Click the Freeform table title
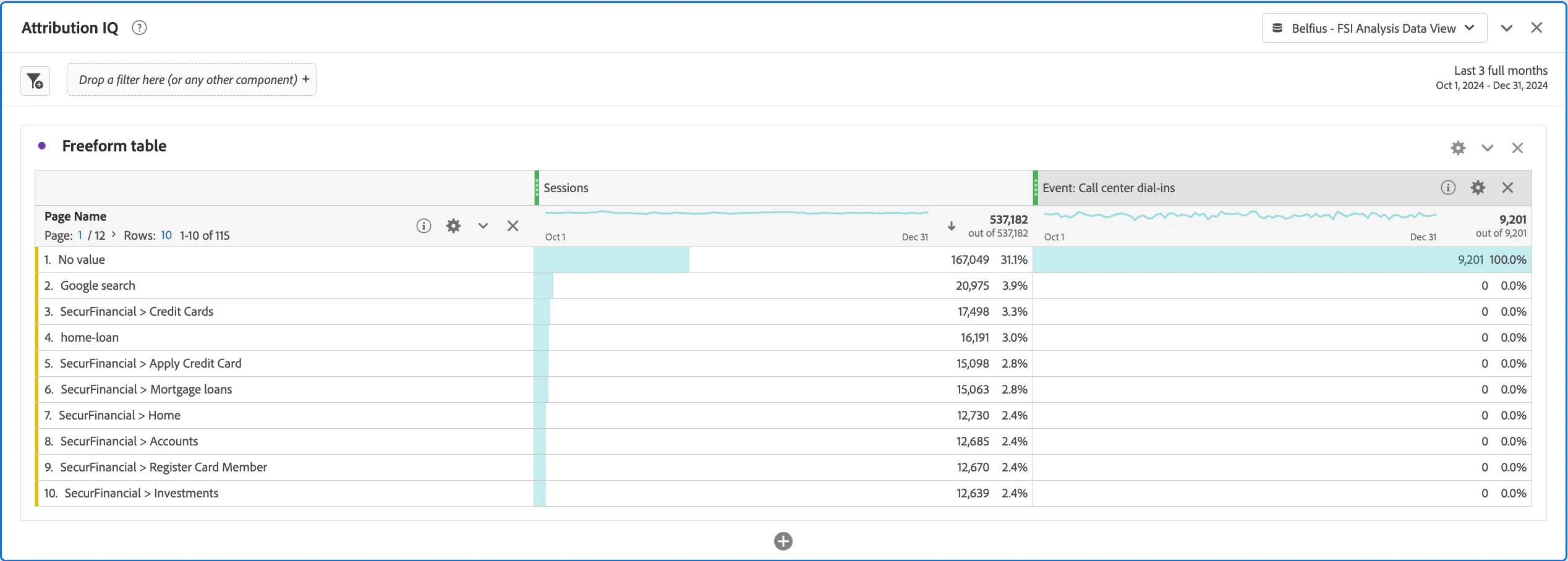This screenshot has height=561, width=1568. 114,146
